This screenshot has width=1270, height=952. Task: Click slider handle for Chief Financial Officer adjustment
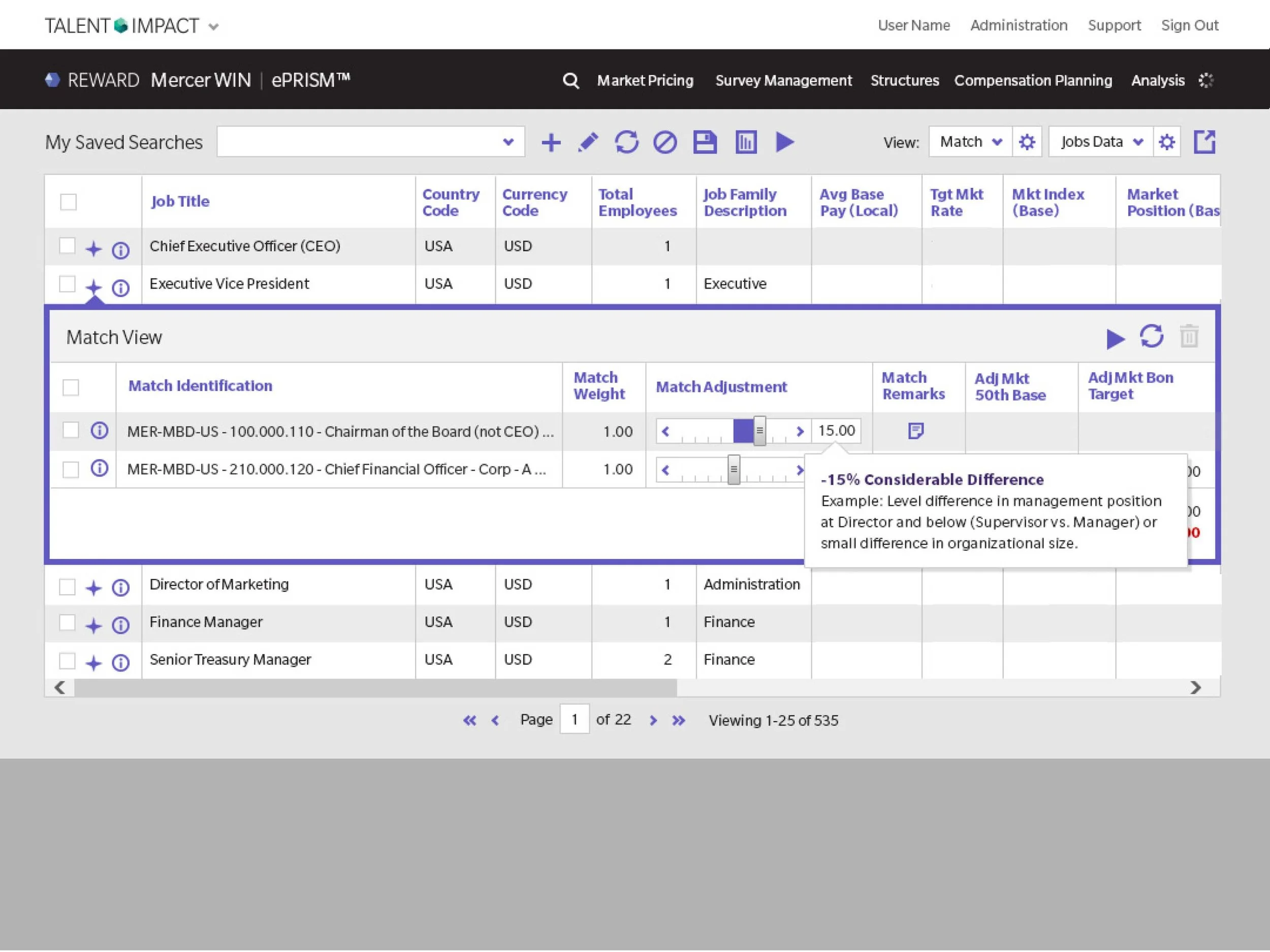(733, 470)
